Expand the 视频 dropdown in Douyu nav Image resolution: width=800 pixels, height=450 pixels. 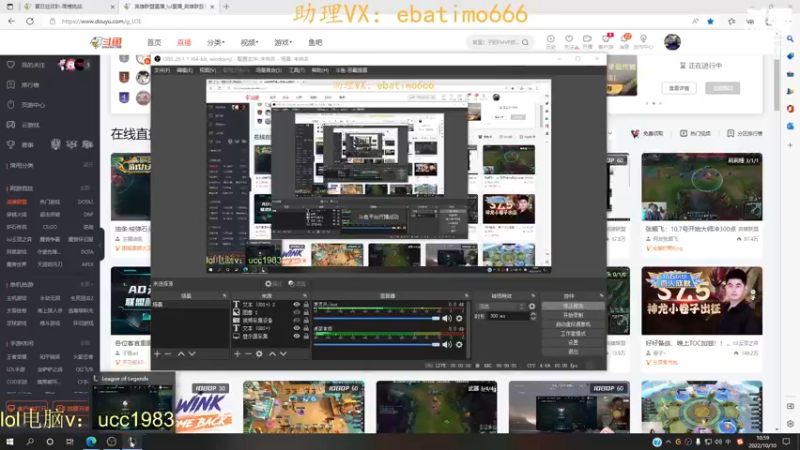[x=249, y=42]
